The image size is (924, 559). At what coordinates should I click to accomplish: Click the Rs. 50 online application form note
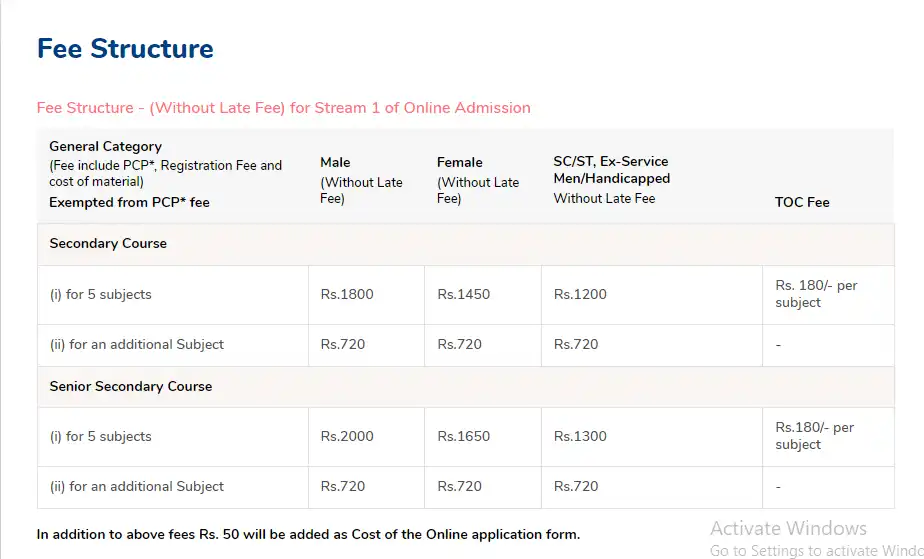308,535
